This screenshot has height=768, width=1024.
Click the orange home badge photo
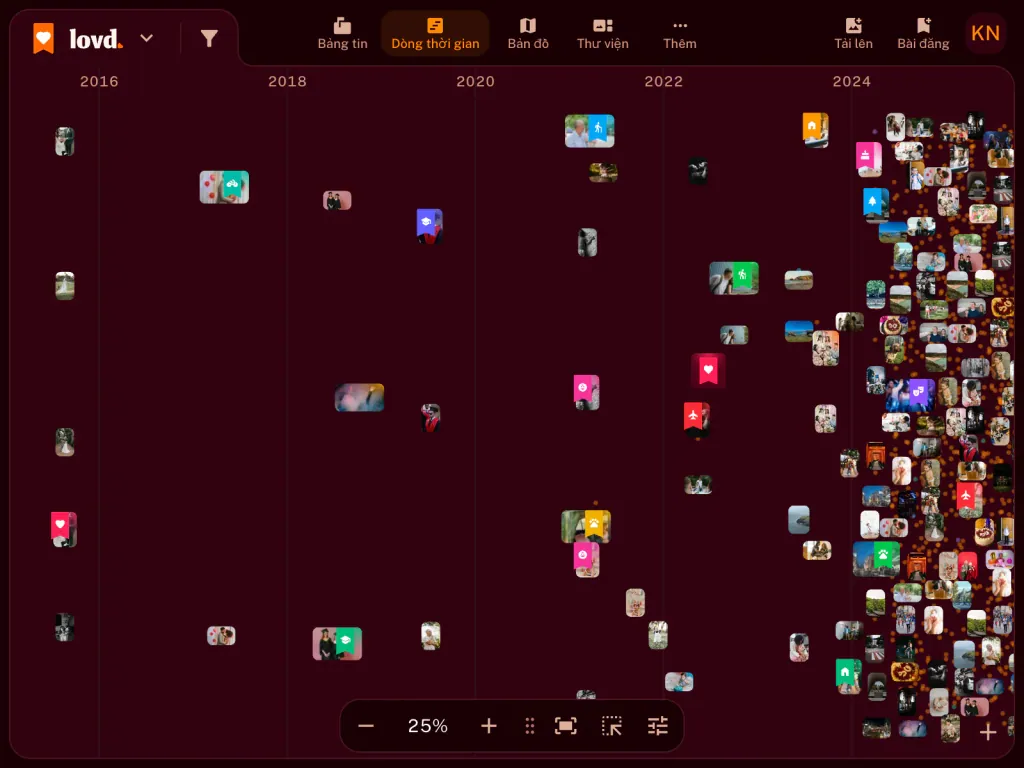(x=816, y=130)
